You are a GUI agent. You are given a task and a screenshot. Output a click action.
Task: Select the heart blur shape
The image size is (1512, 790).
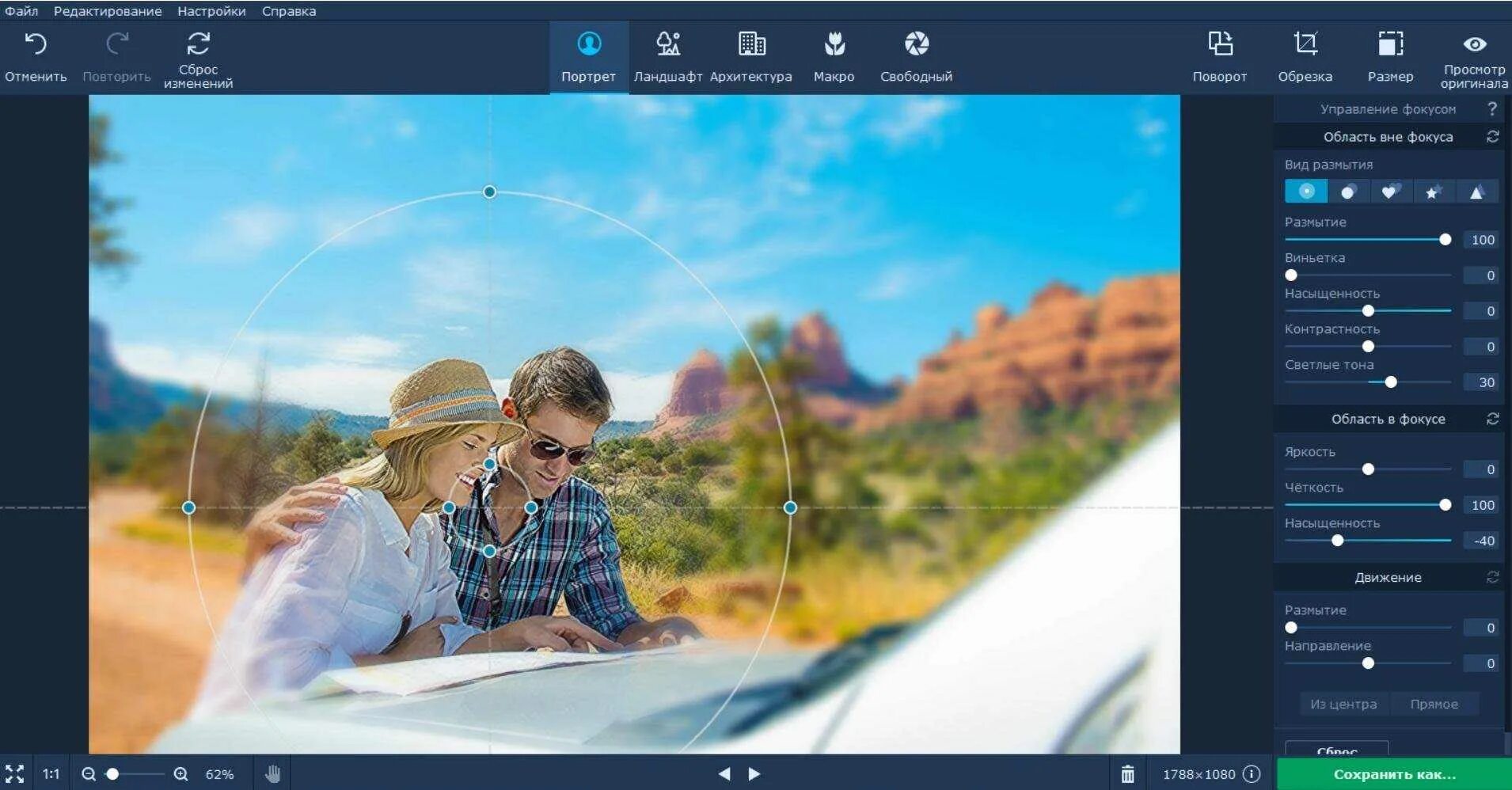click(x=1391, y=192)
